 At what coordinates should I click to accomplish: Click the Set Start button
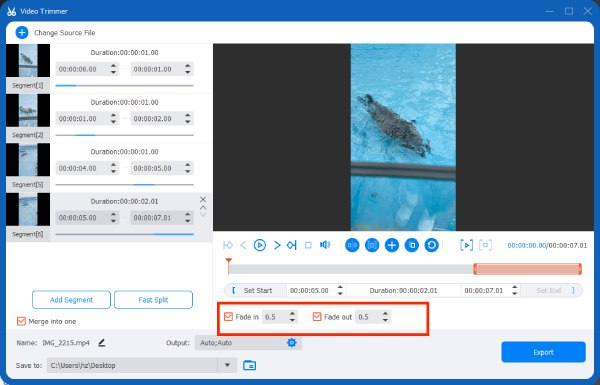click(256, 290)
